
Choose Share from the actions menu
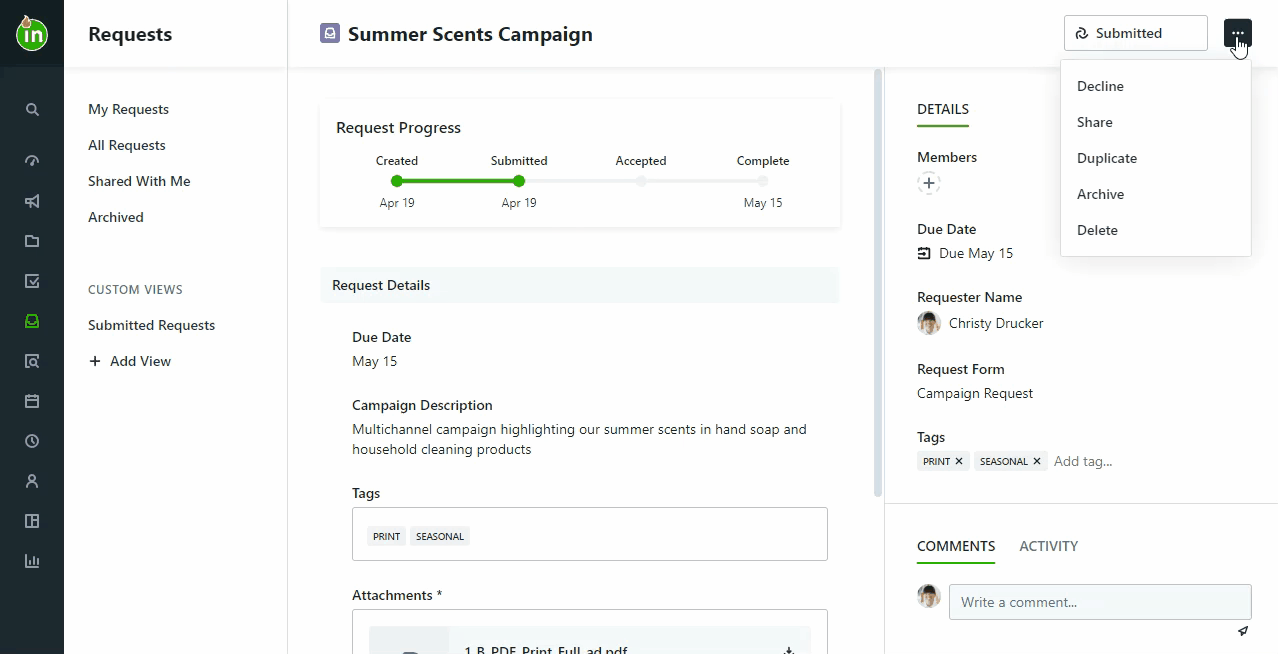point(1156,122)
